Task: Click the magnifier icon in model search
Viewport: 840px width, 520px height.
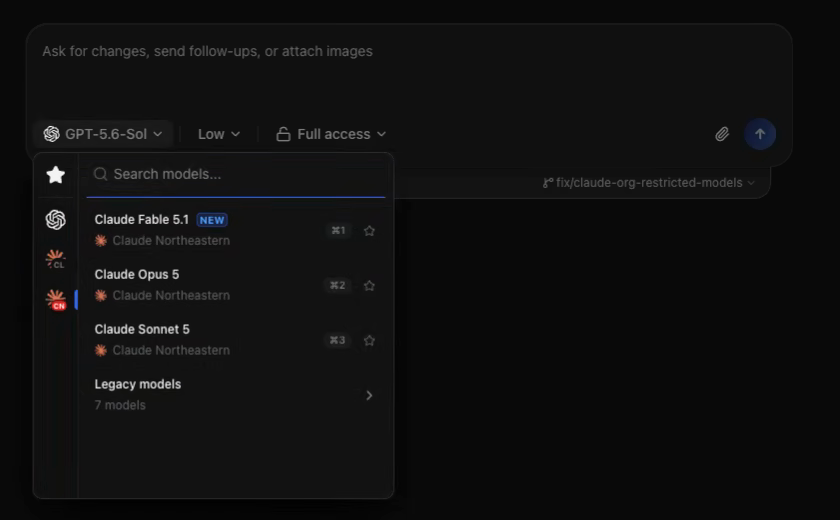Action: 100,174
